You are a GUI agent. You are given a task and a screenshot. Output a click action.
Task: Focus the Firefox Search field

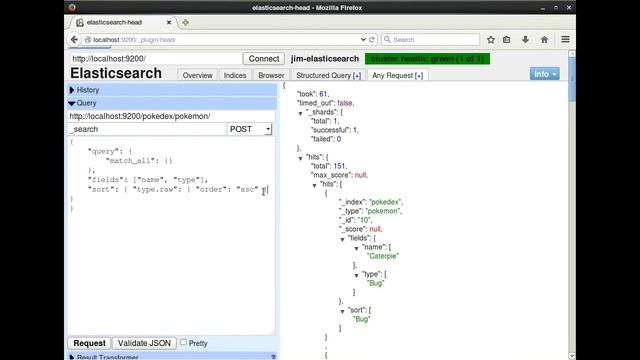431,40
